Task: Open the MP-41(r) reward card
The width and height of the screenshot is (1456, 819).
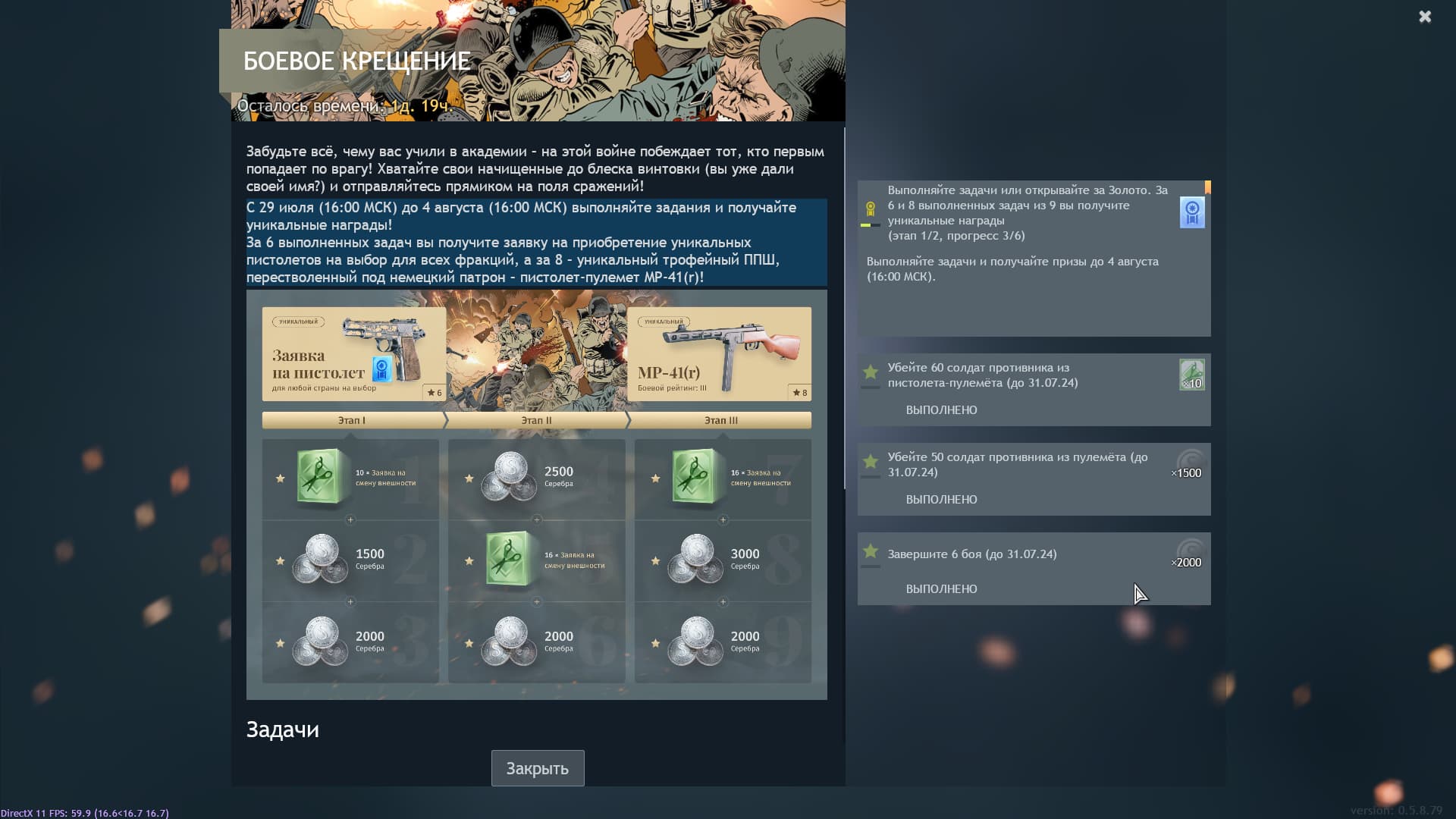Action: click(x=719, y=354)
